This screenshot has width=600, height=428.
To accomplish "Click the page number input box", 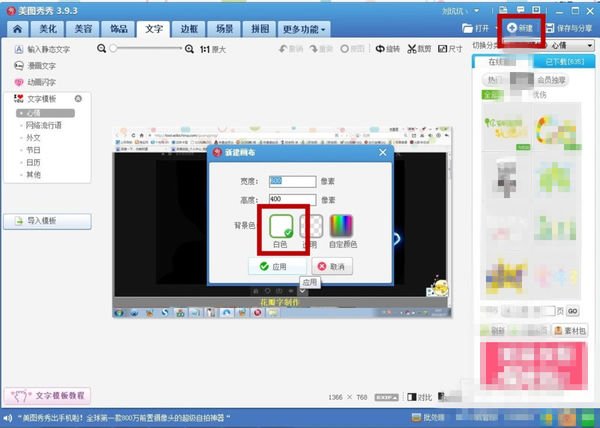I will (x=547, y=311).
